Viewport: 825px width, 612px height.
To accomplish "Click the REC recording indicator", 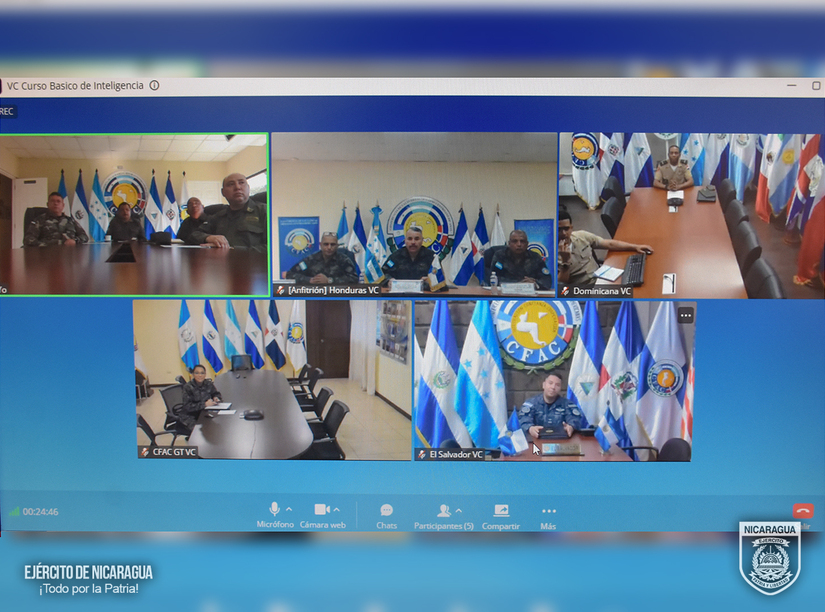I will pos(7,111).
